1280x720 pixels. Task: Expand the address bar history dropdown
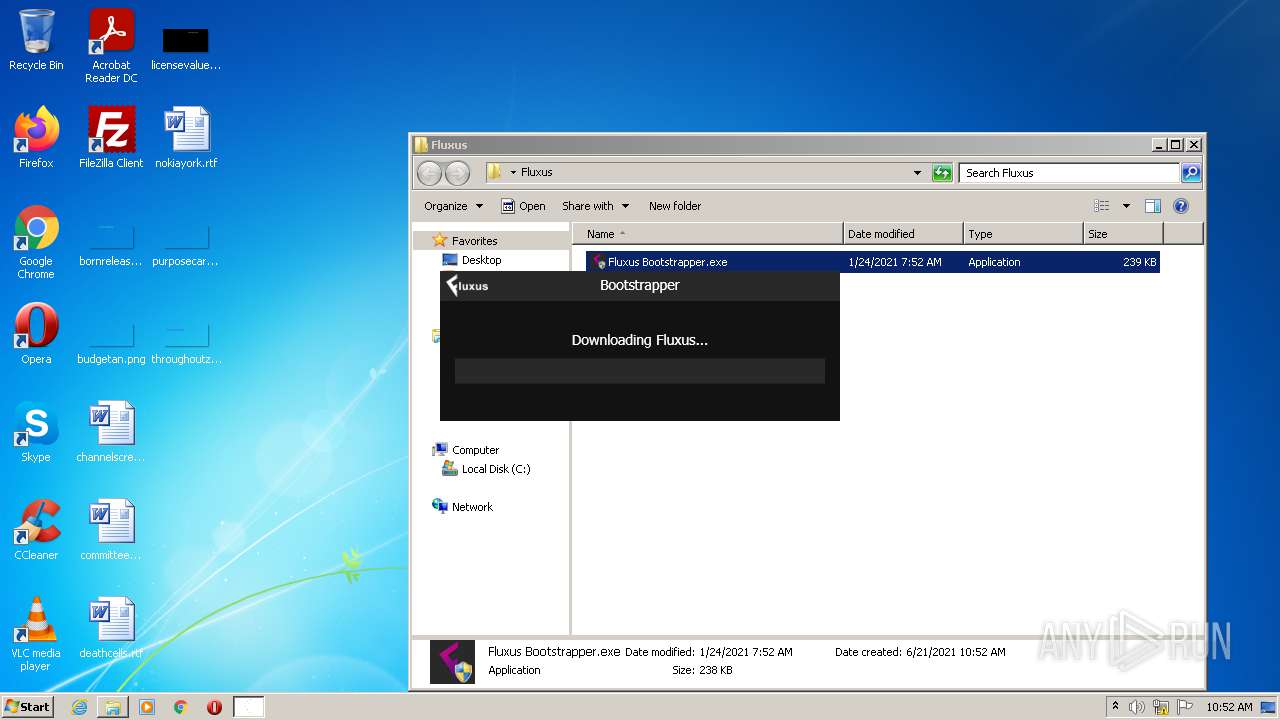(917, 173)
